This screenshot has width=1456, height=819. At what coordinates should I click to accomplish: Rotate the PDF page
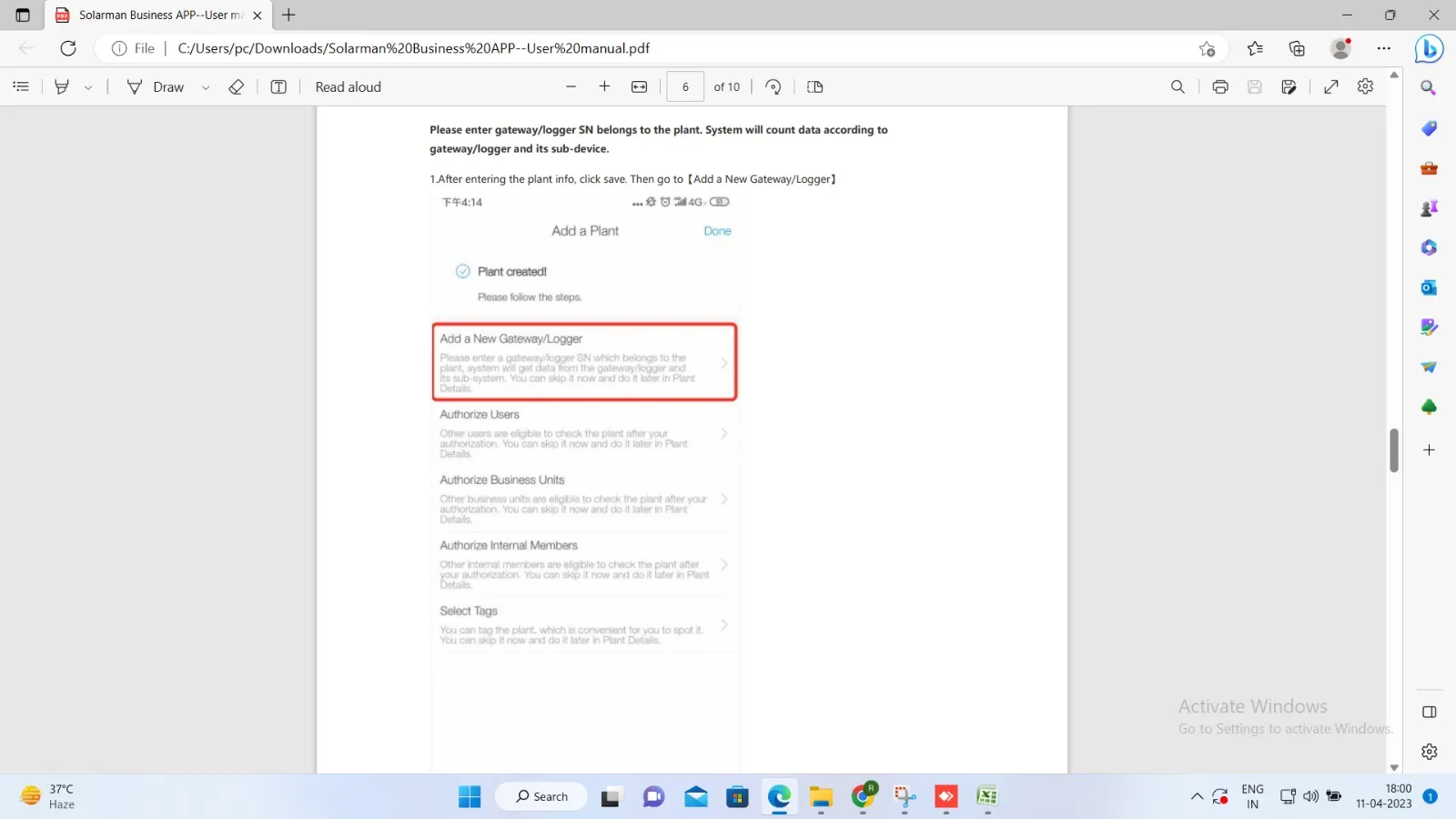[773, 86]
